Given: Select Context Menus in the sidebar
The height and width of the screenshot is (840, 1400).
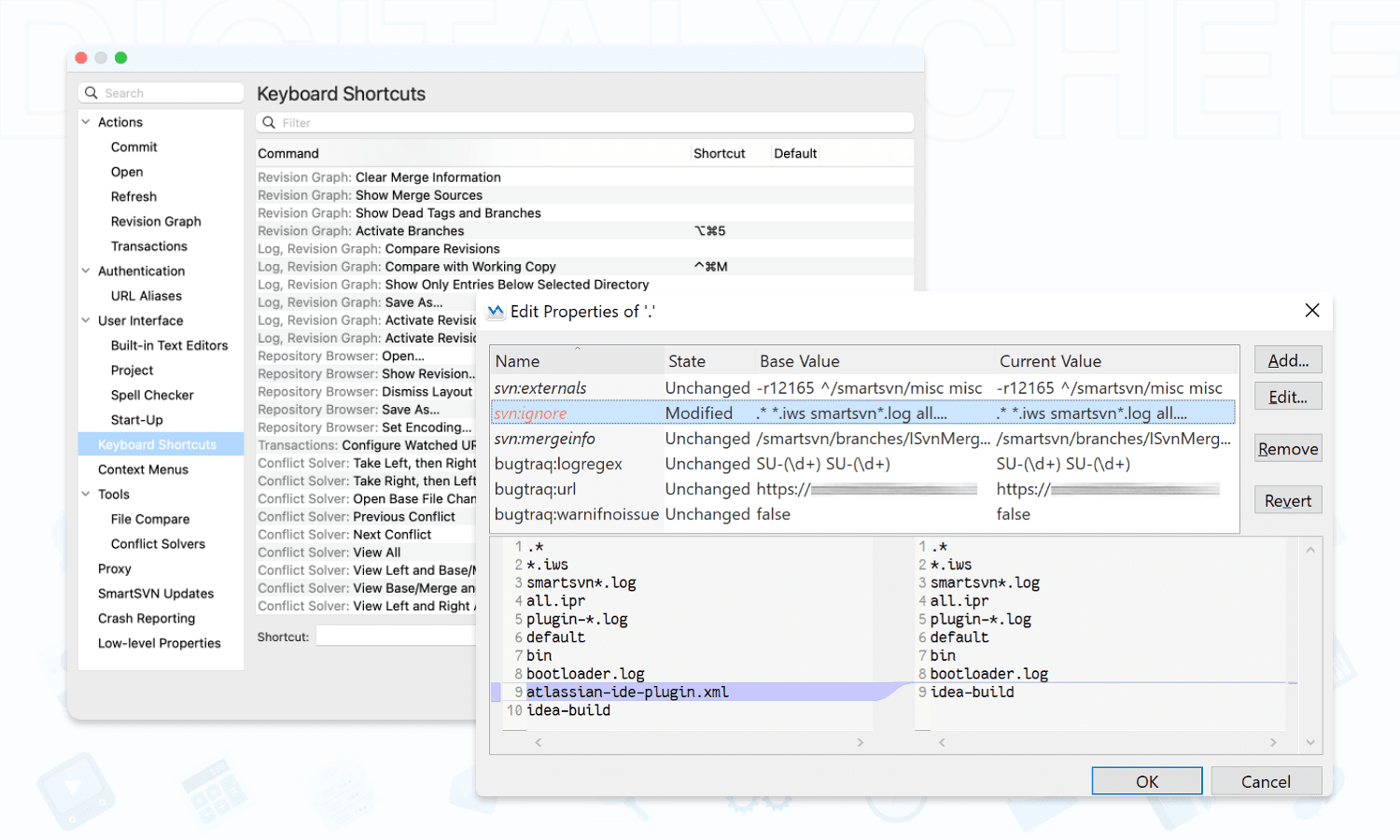Looking at the screenshot, I should click(143, 469).
